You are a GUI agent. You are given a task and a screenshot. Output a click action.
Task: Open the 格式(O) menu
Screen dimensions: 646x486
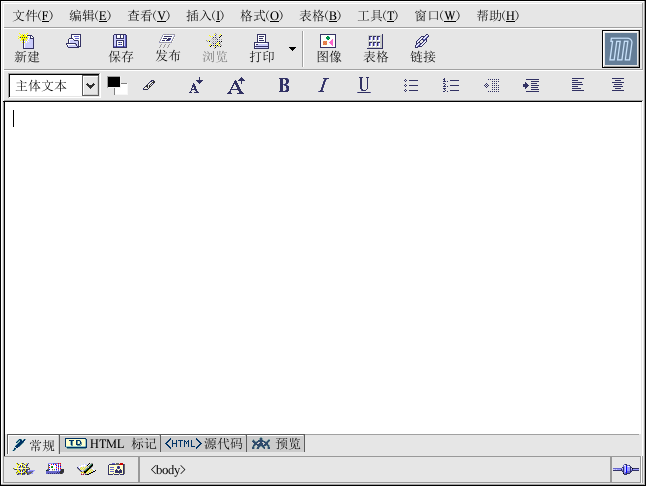261,16
